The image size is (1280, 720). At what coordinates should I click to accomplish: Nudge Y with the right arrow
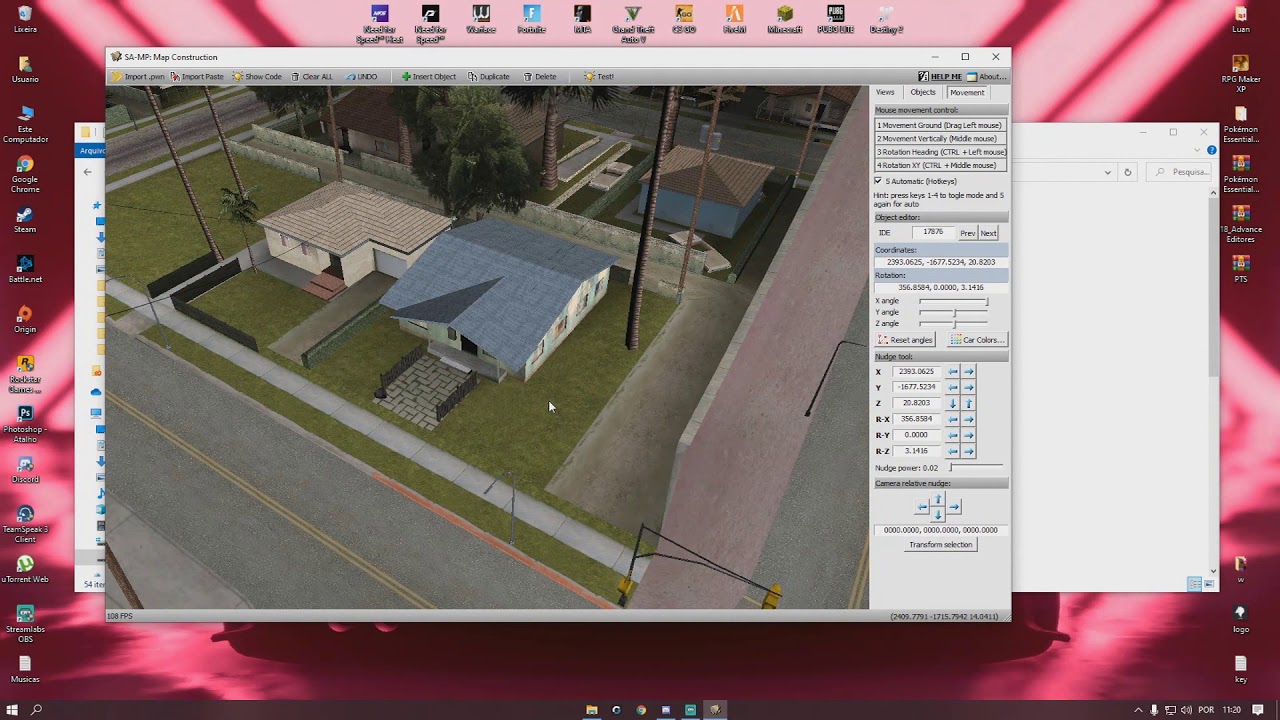pos(968,387)
